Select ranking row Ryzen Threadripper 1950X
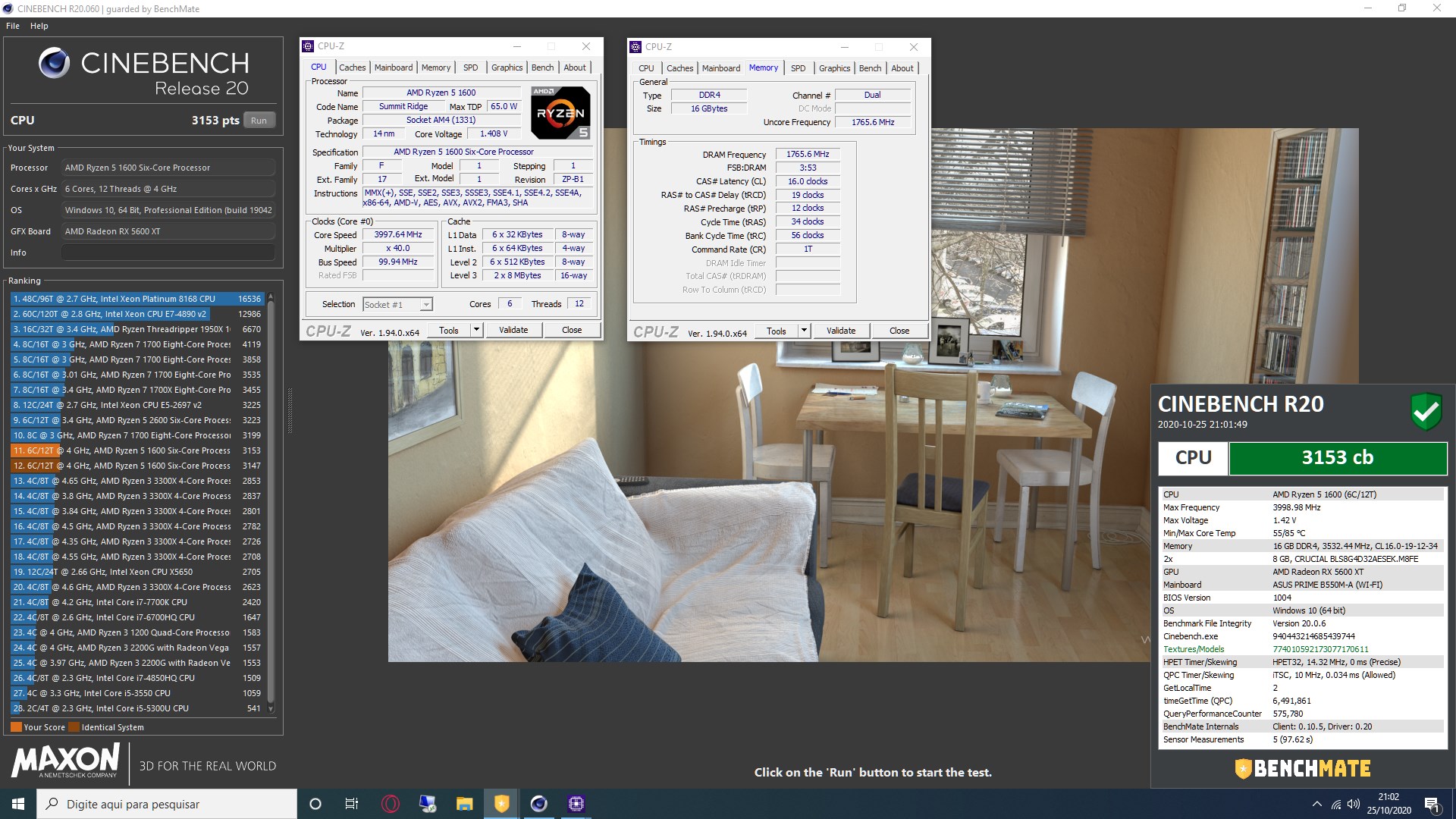The width and height of the screenshot is (1456, 819). coord(136,329)
